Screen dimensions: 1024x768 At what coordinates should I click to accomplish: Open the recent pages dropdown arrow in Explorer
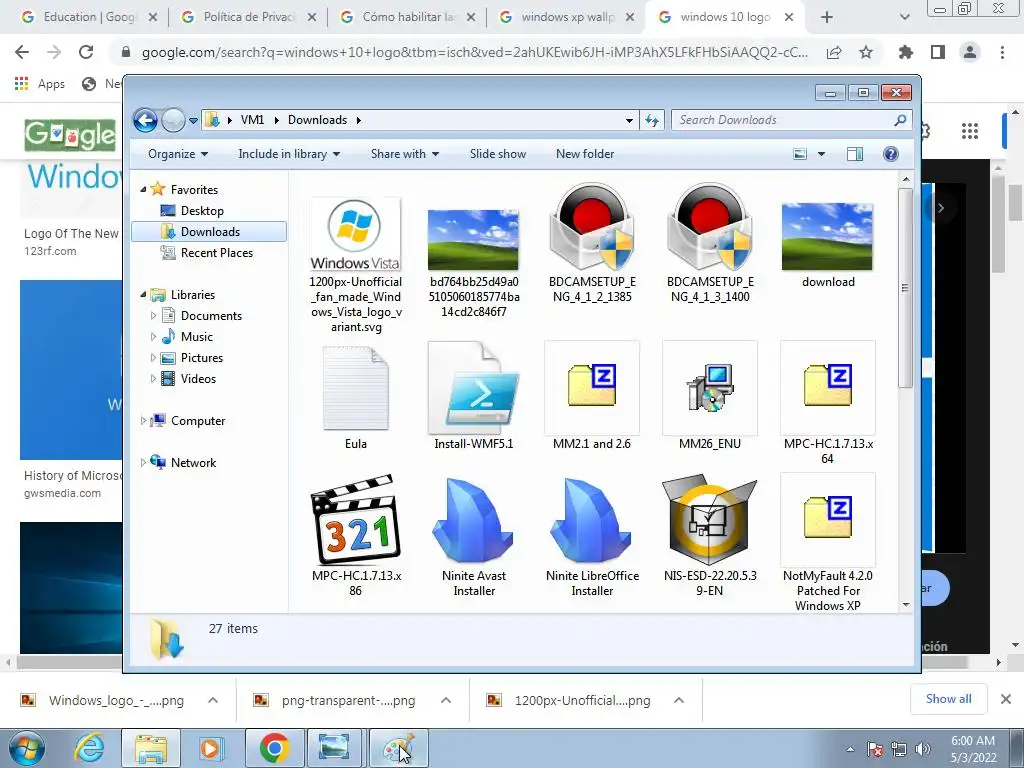pyautogui.click(x=193, y=121)
